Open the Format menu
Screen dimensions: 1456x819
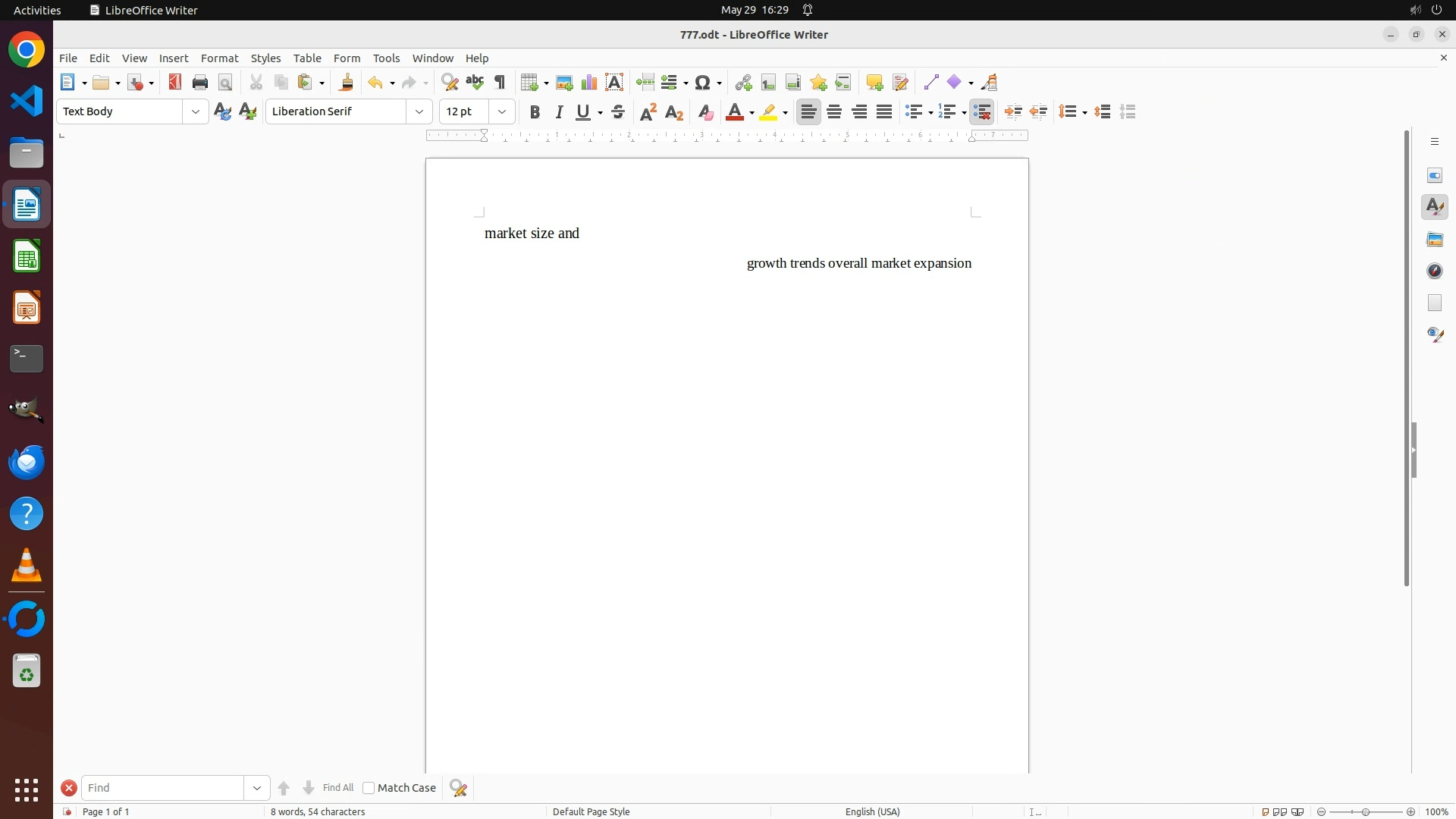tap(219, 58)
